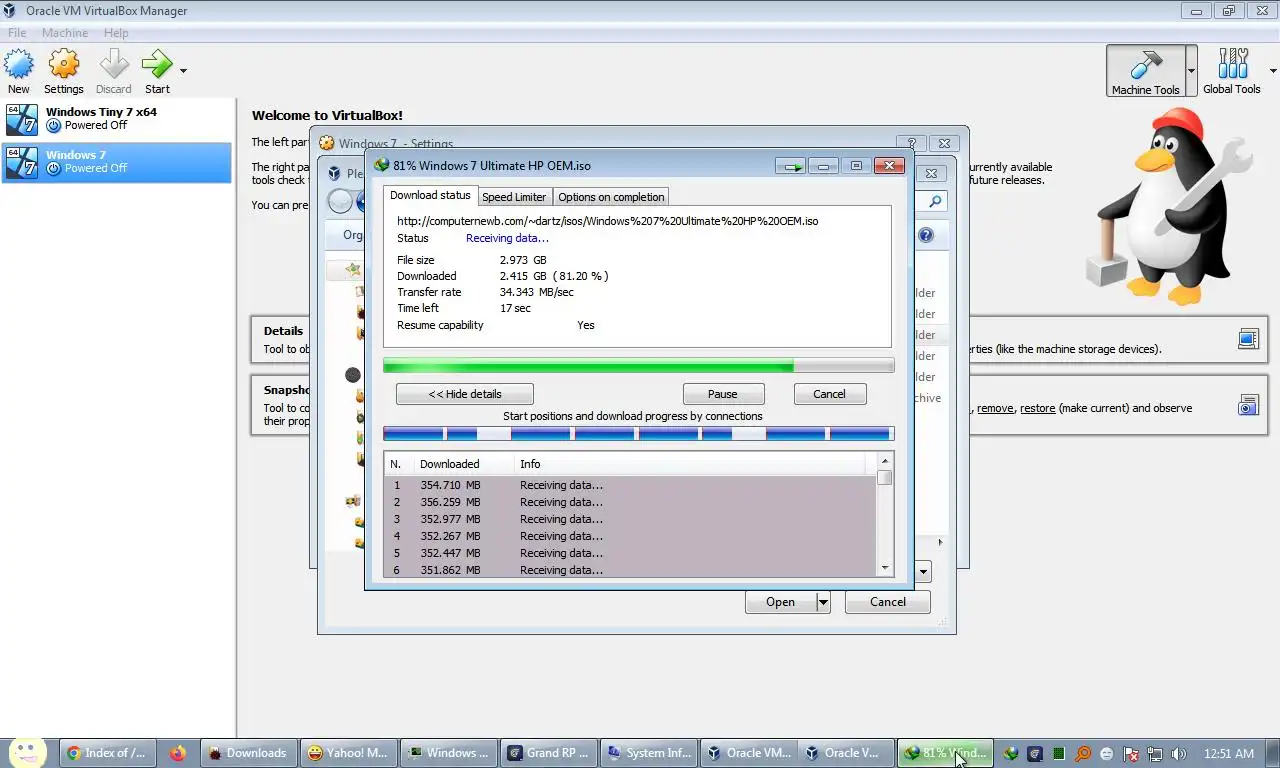1280x768 pixels.
Task: Click the 81% download taskbar item
Action: (x=945, y=753)
